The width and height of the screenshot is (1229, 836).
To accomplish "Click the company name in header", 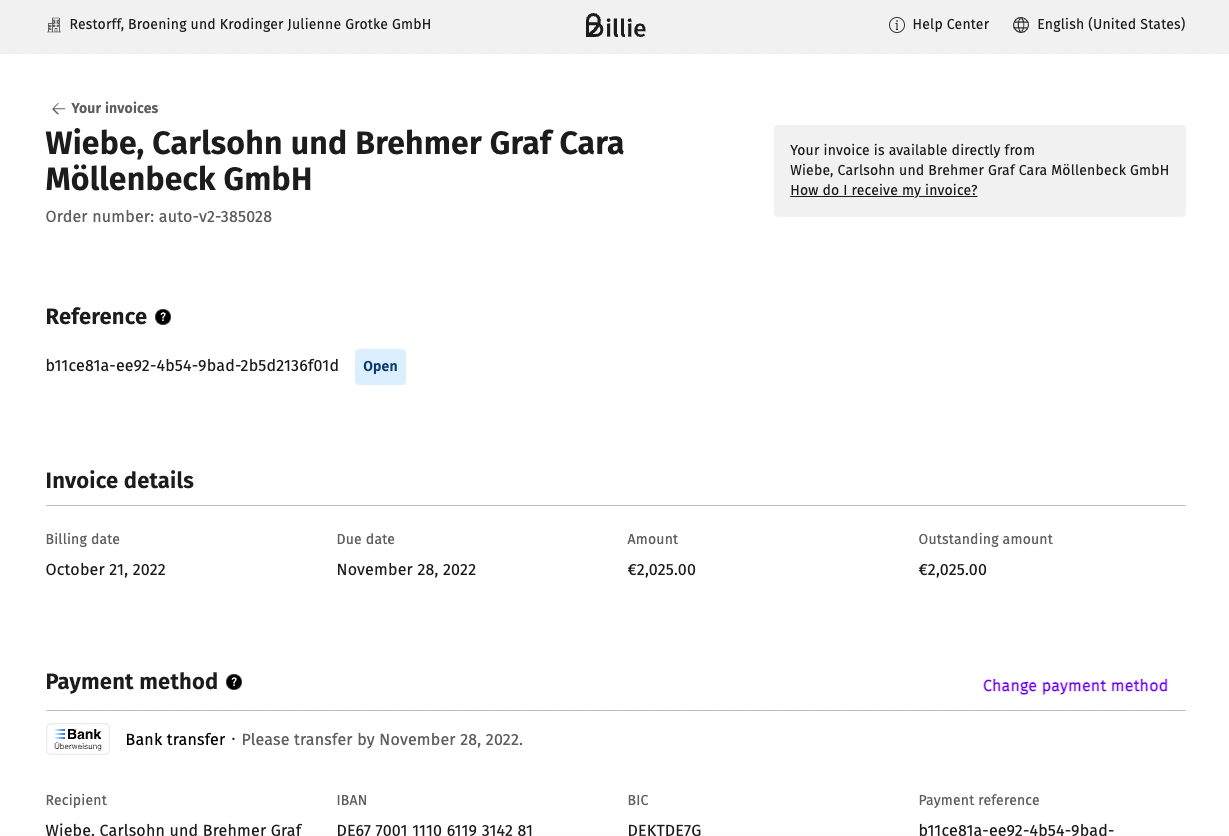I will (x=250, y=25).
